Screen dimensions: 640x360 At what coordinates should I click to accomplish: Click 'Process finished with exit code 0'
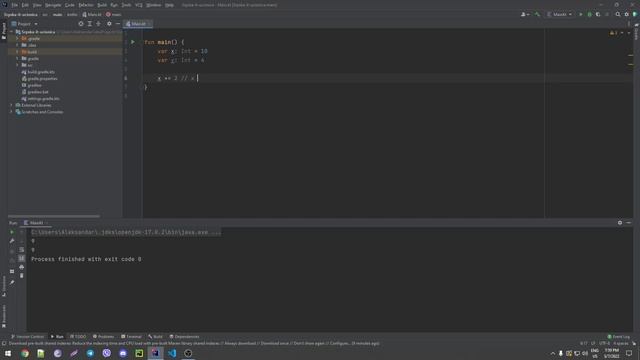pyautogui.click(x=86, y=259)
